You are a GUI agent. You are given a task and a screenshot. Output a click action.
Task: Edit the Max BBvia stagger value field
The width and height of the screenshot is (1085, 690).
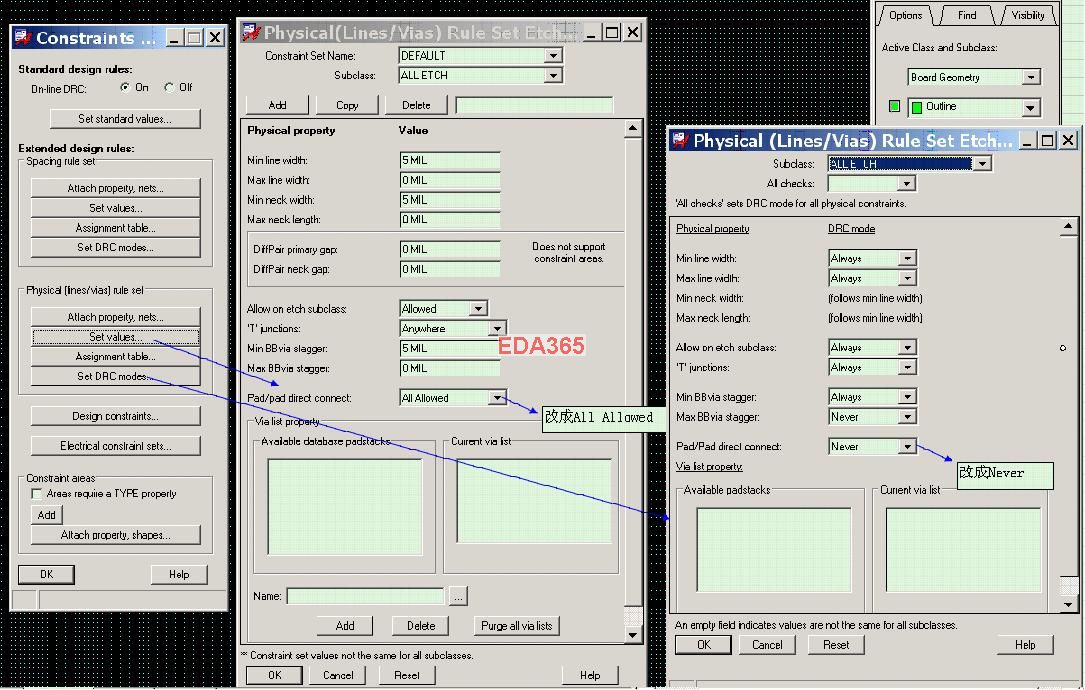pos(450,368)
